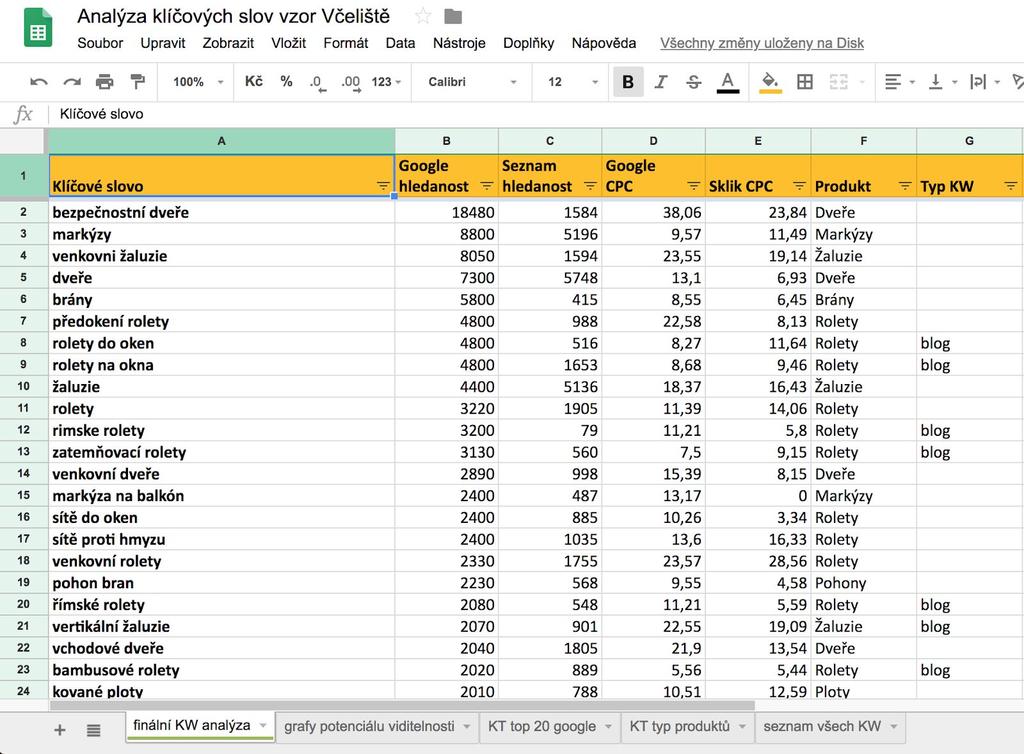Open the borders tool
This screenshot has width=1024, height=754.
pos(805,82)
